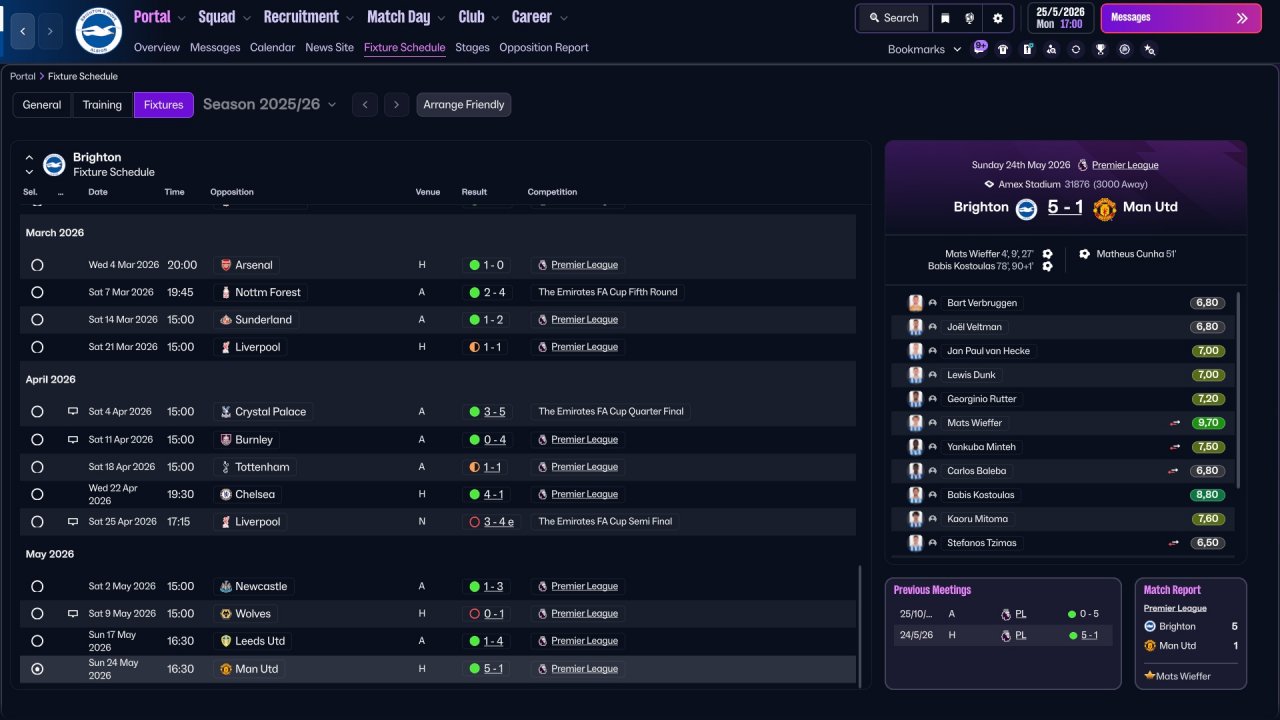Screen dimensions: 1280x720
Task: Select the Crystal Palace fixture radio button
Action: click(x=37, y=411)
